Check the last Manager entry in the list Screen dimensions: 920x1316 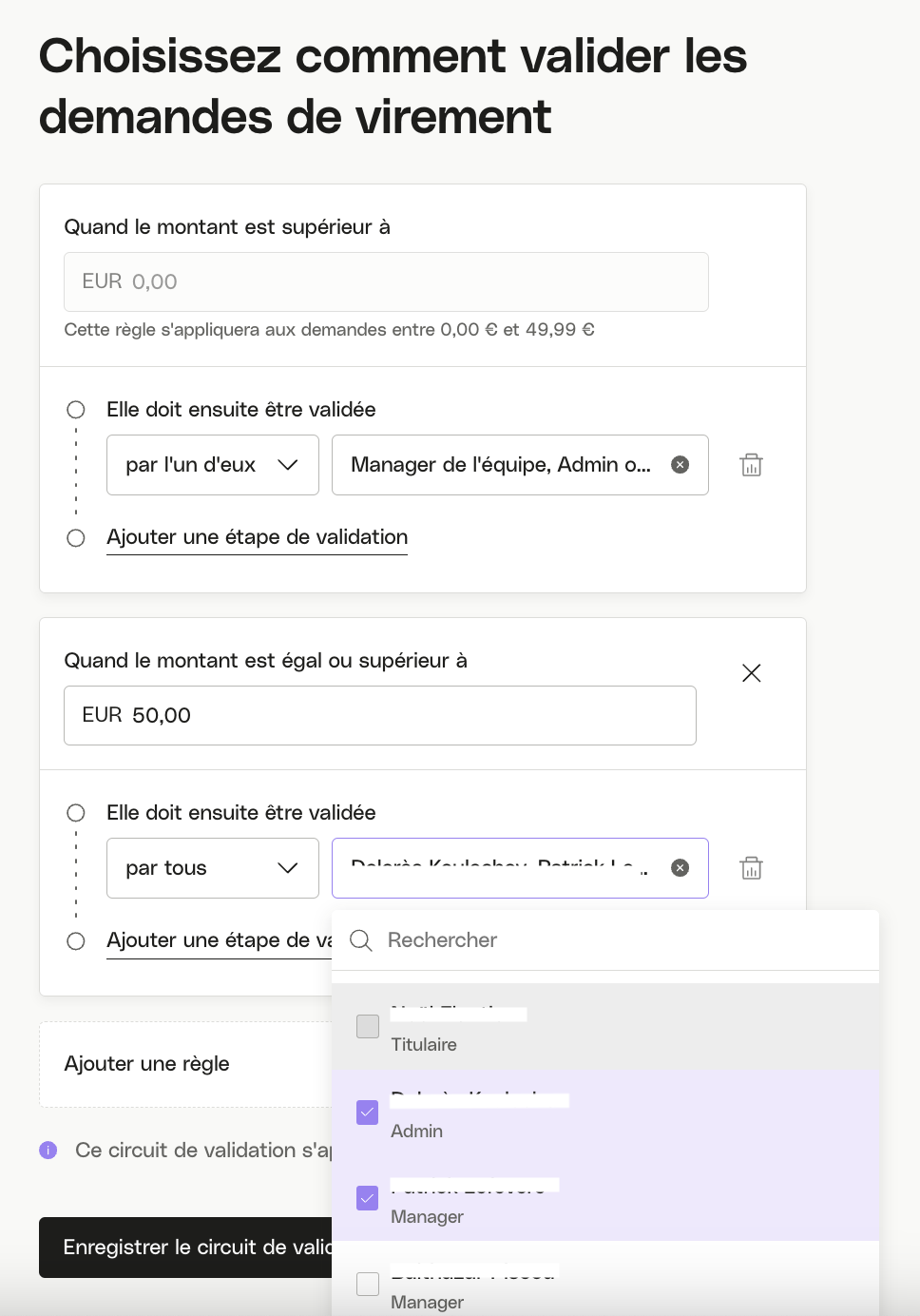[x=367, y=1284]
